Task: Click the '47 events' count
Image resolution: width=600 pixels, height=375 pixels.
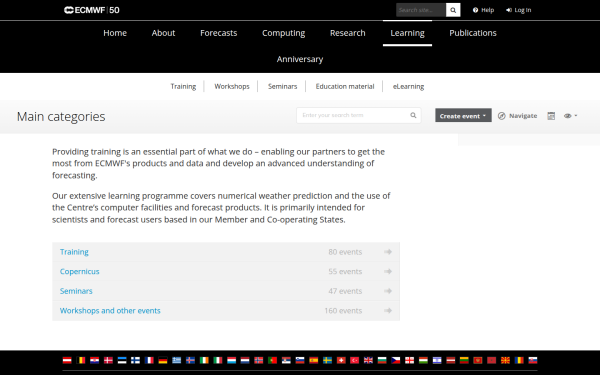Action: tap(345, 291)
